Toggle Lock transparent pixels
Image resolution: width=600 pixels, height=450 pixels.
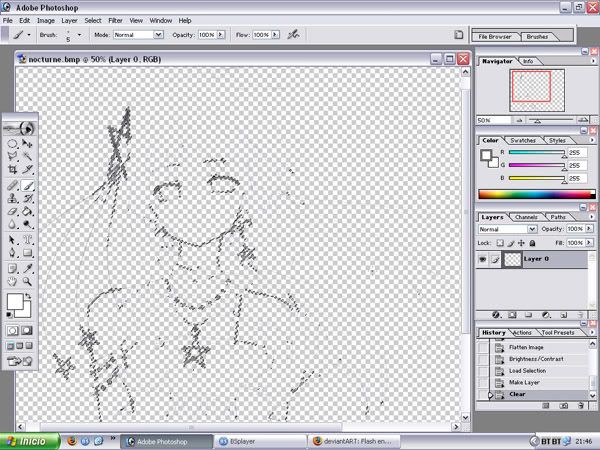click(x=500, y=243)
